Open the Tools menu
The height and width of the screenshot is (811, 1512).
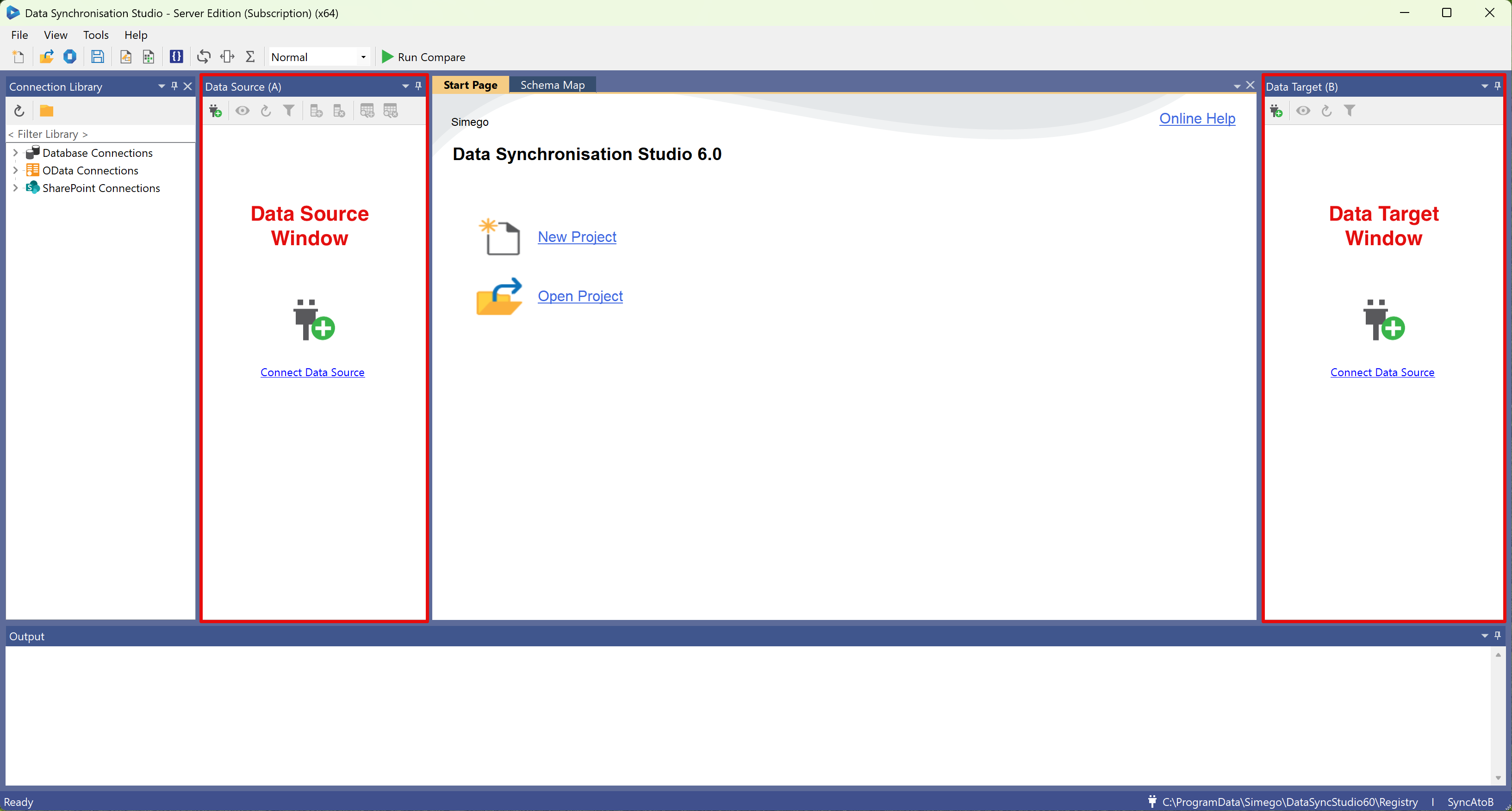[96, 35]
